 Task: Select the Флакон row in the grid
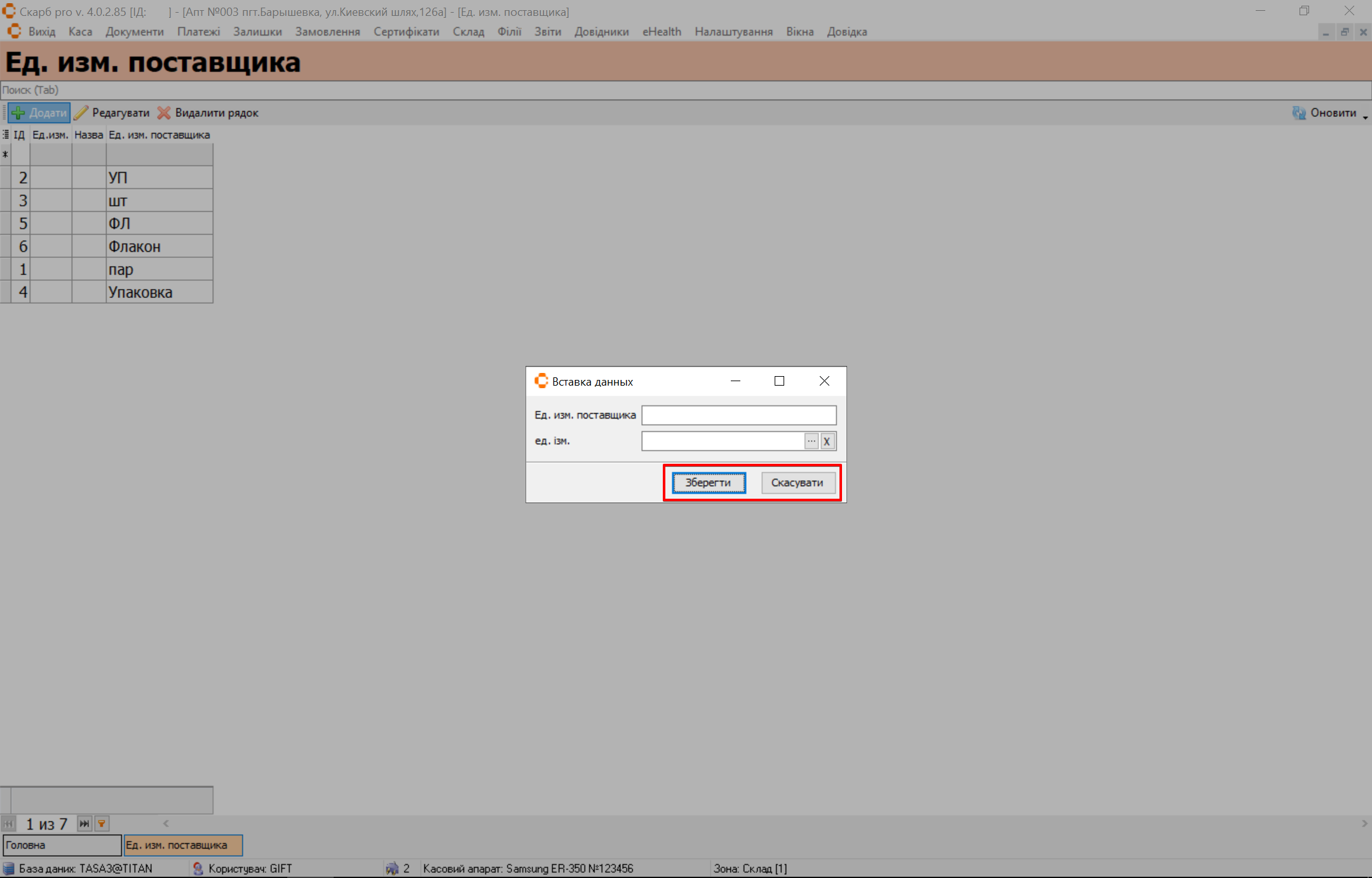[x=134, y=247]
